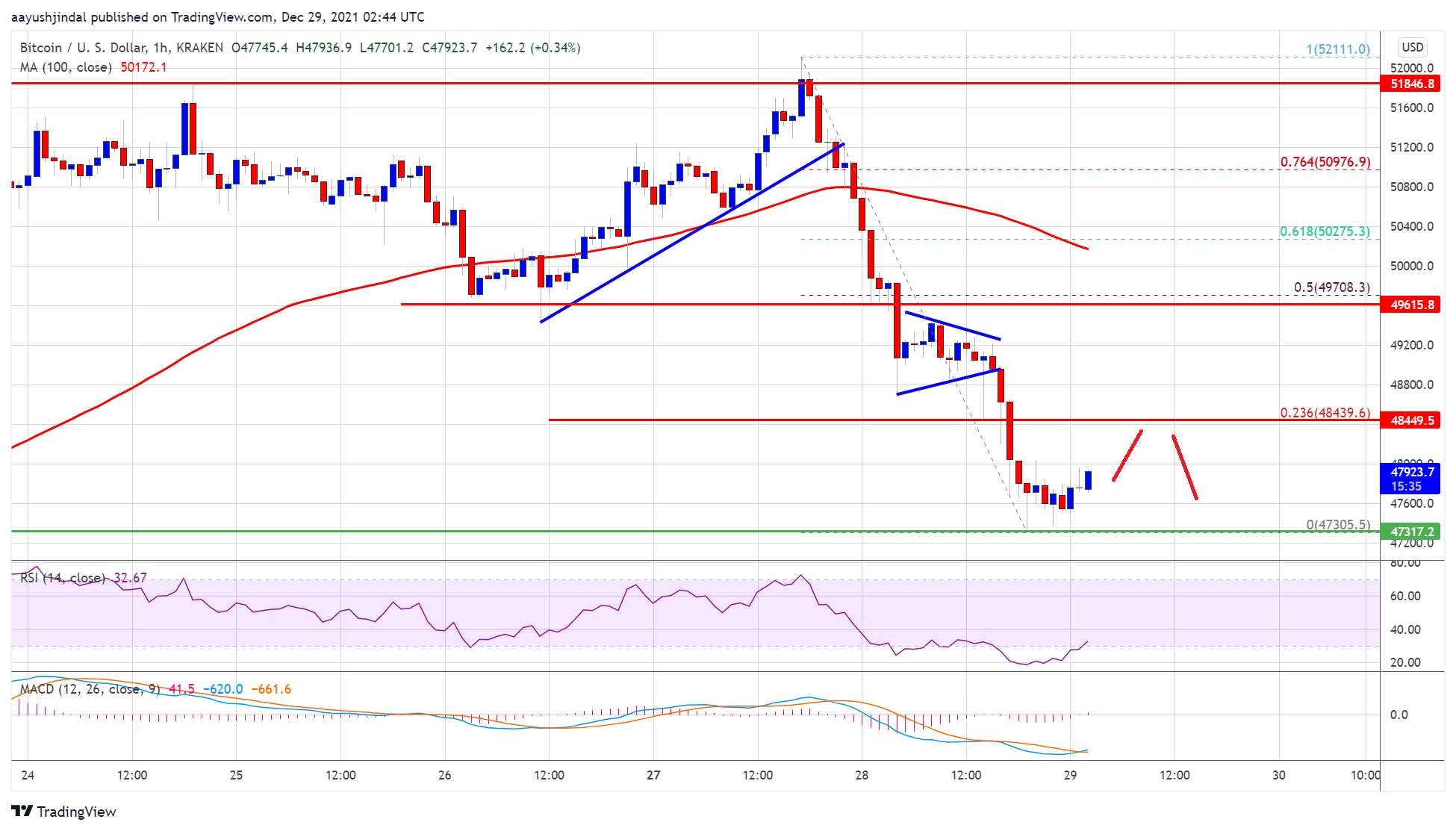The image size is (1456, 831).
Task: Click the 47317.2 green price label
Action: pyautogui.click(x=1410, y=532)
